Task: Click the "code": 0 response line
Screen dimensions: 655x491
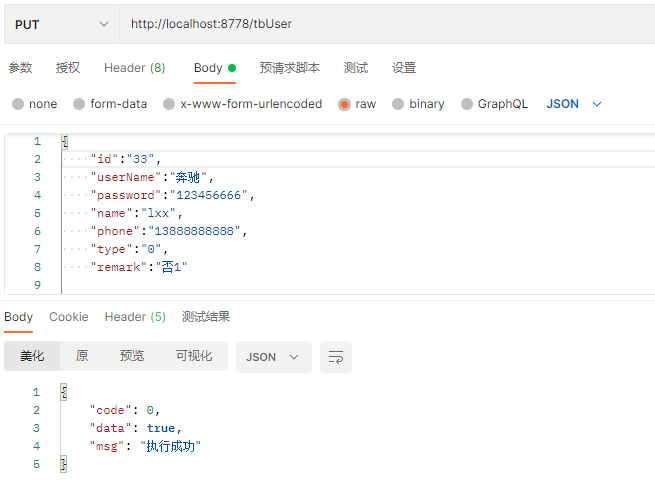Action: 125,410
